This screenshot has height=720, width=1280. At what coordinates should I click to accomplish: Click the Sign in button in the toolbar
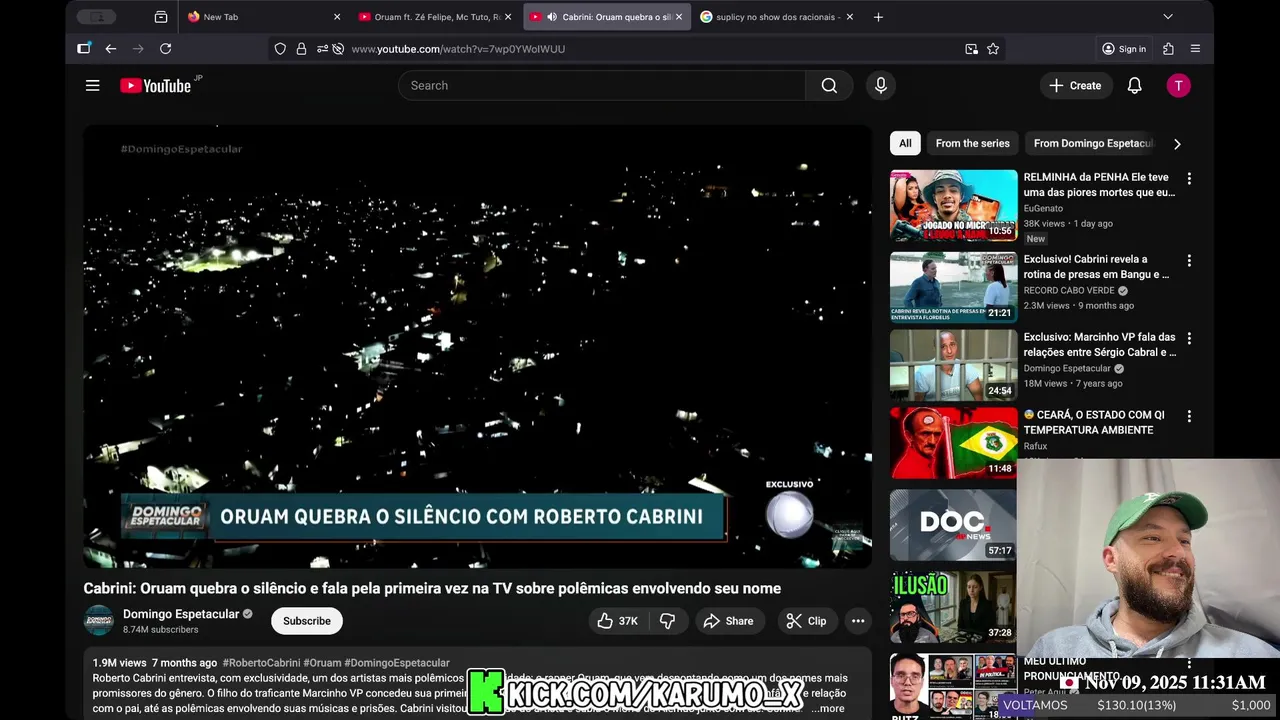1123,49
